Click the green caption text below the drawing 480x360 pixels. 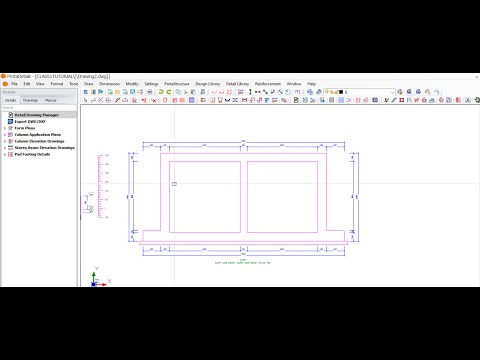(x=242, y=262)
